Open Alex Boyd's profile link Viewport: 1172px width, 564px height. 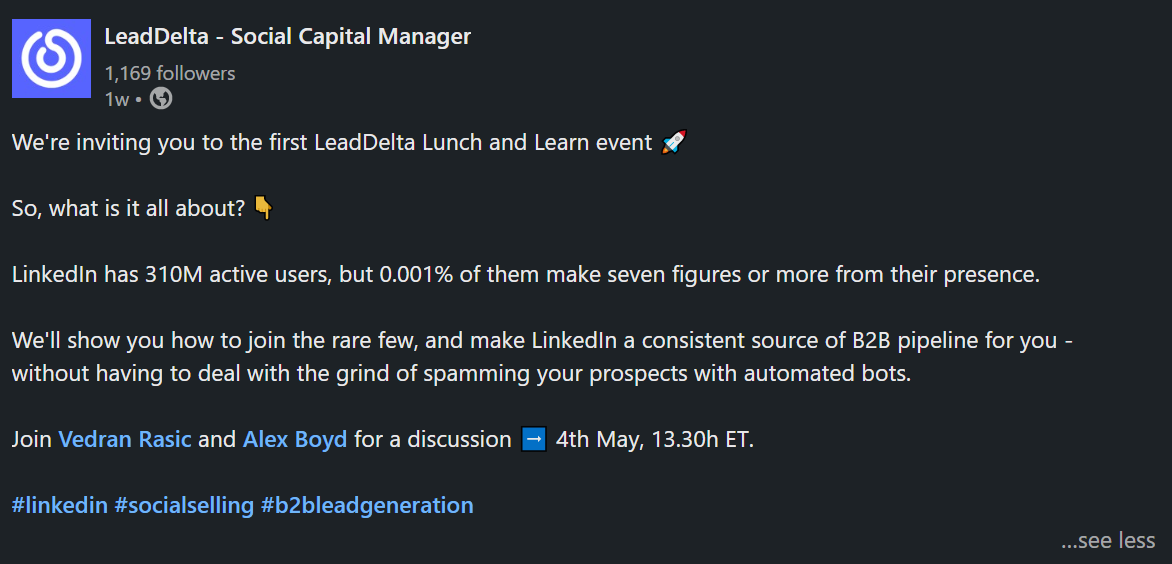(x=295, y=439)
